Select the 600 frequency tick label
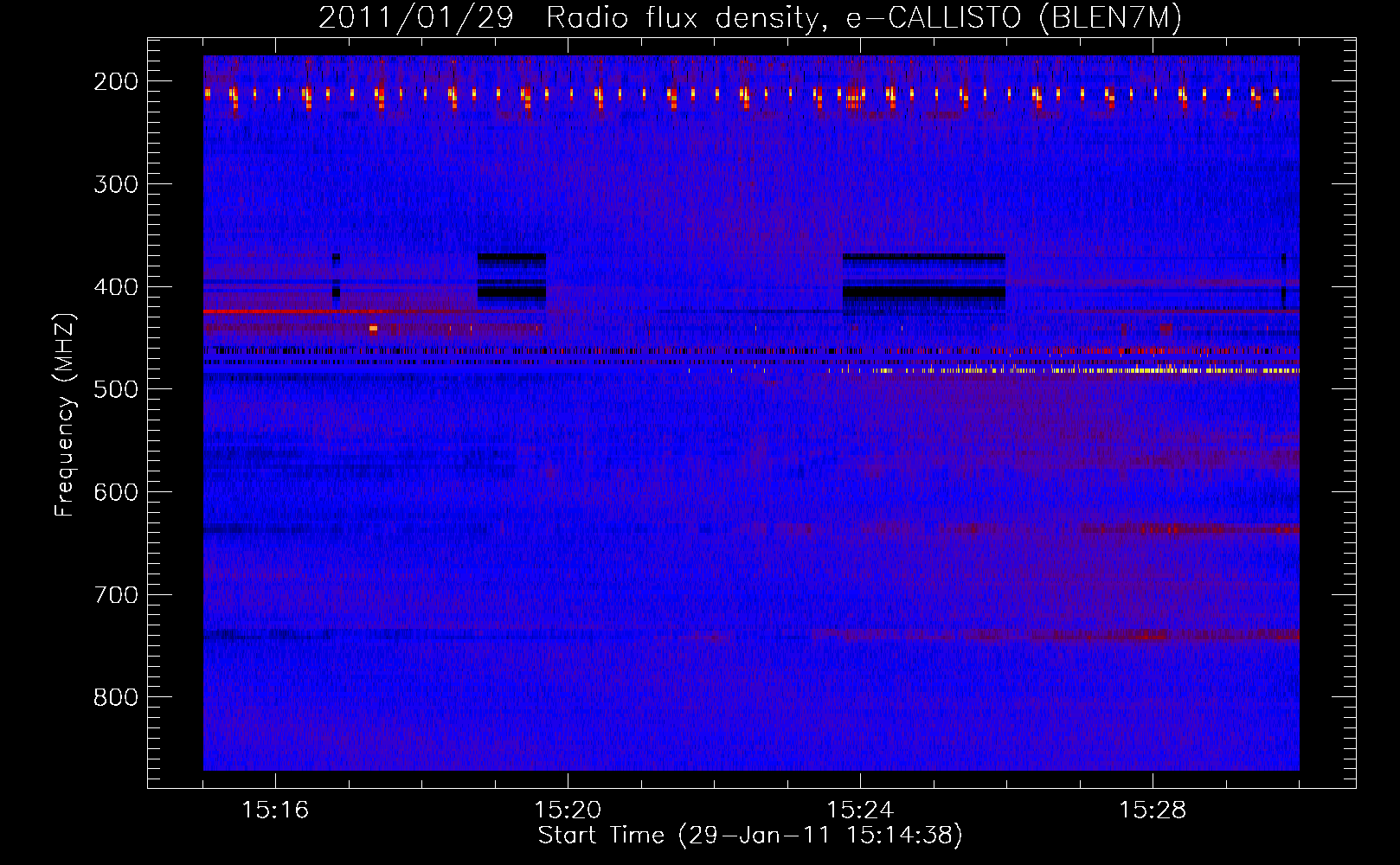 click(116, 492)
